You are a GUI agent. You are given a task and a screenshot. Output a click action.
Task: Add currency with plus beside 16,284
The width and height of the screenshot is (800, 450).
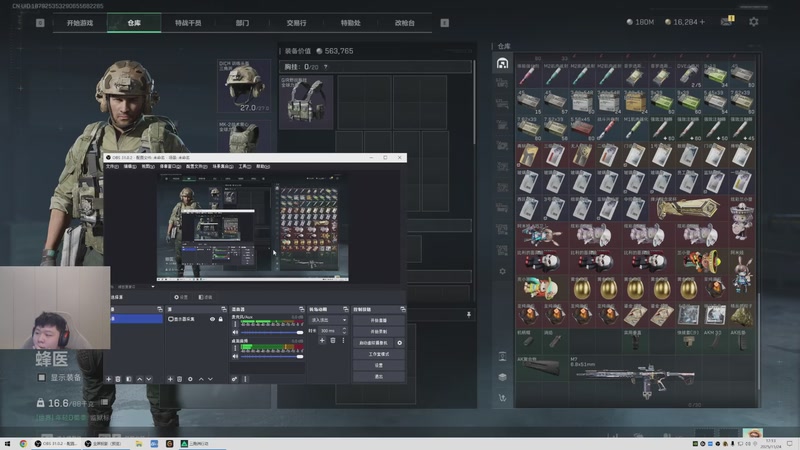[x=702, y=22]
